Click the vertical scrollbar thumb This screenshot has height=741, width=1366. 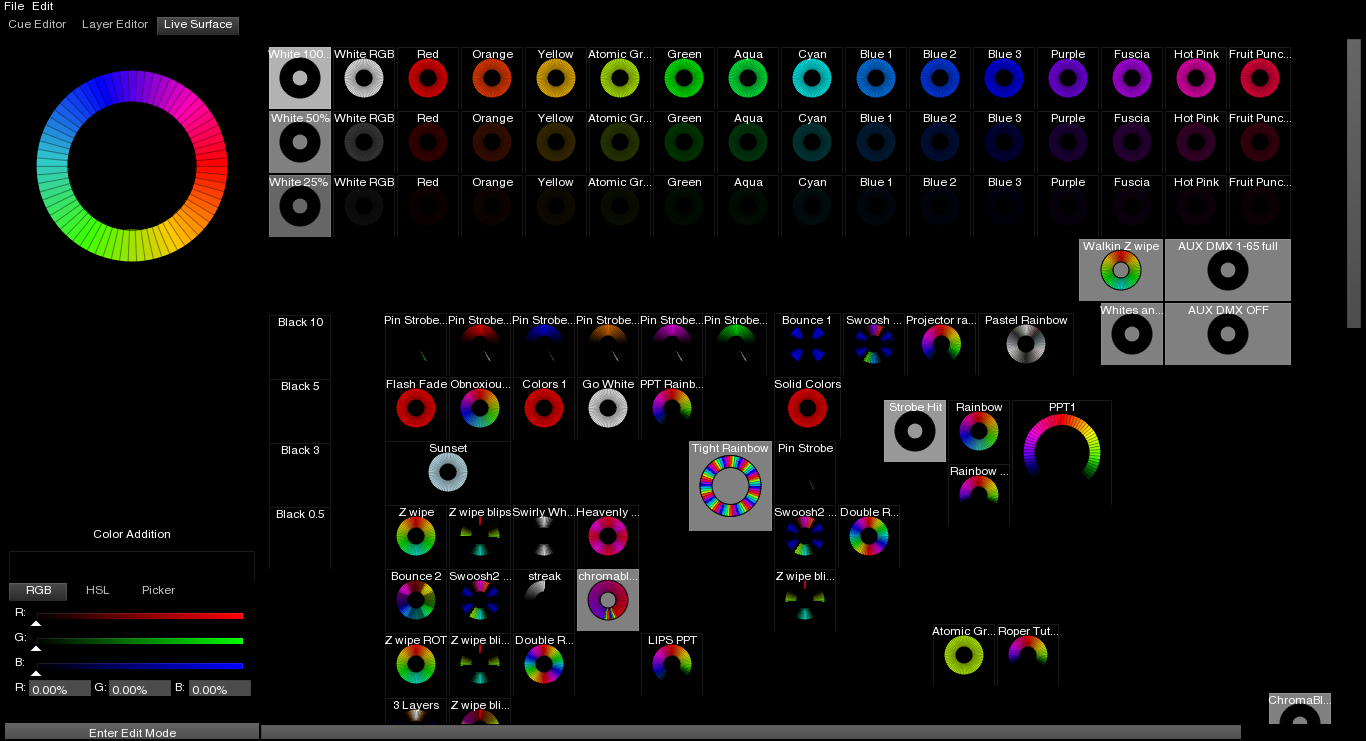point(1354,184)
